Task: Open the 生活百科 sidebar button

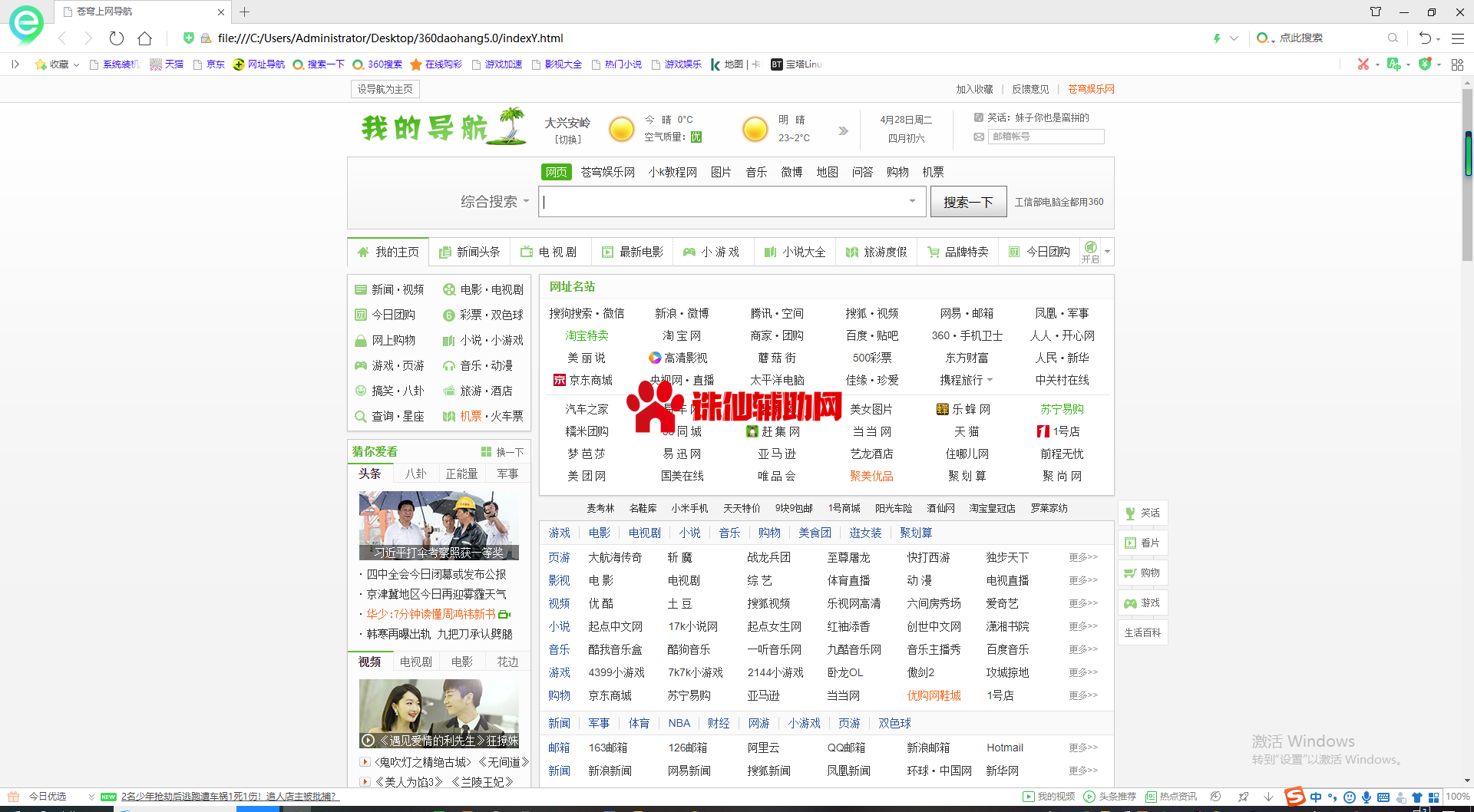Action: click(x=1142, y=632)
